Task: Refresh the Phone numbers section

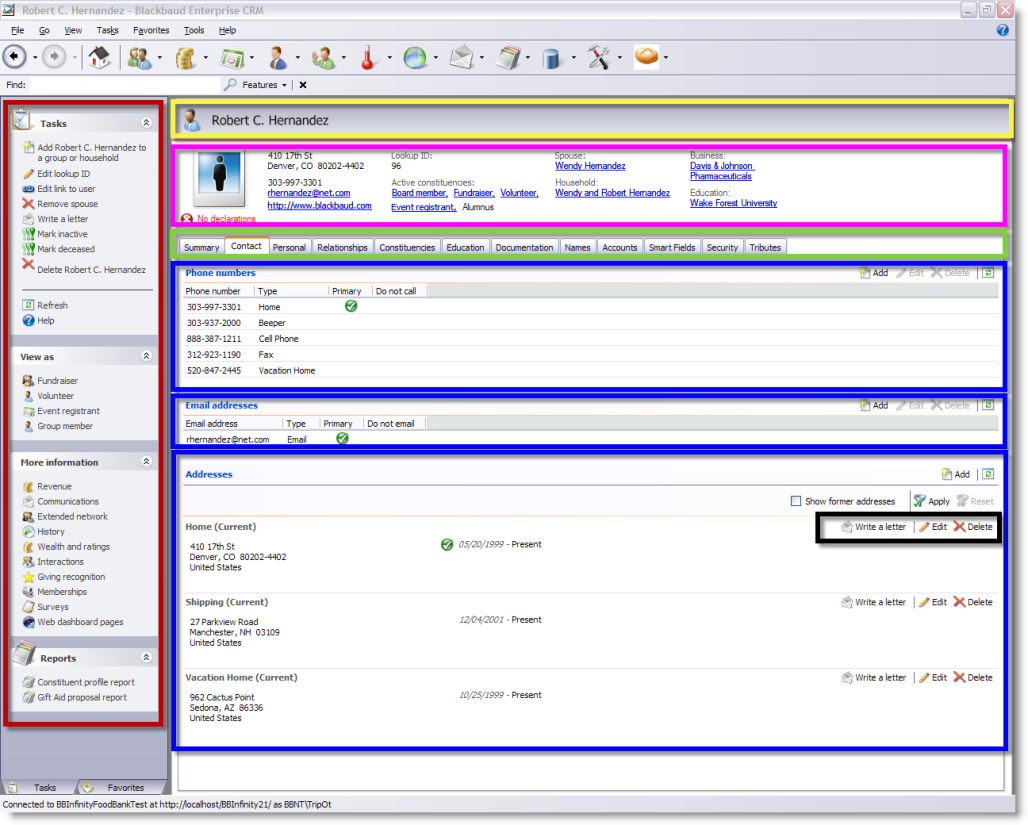Action: pos(988,273)
